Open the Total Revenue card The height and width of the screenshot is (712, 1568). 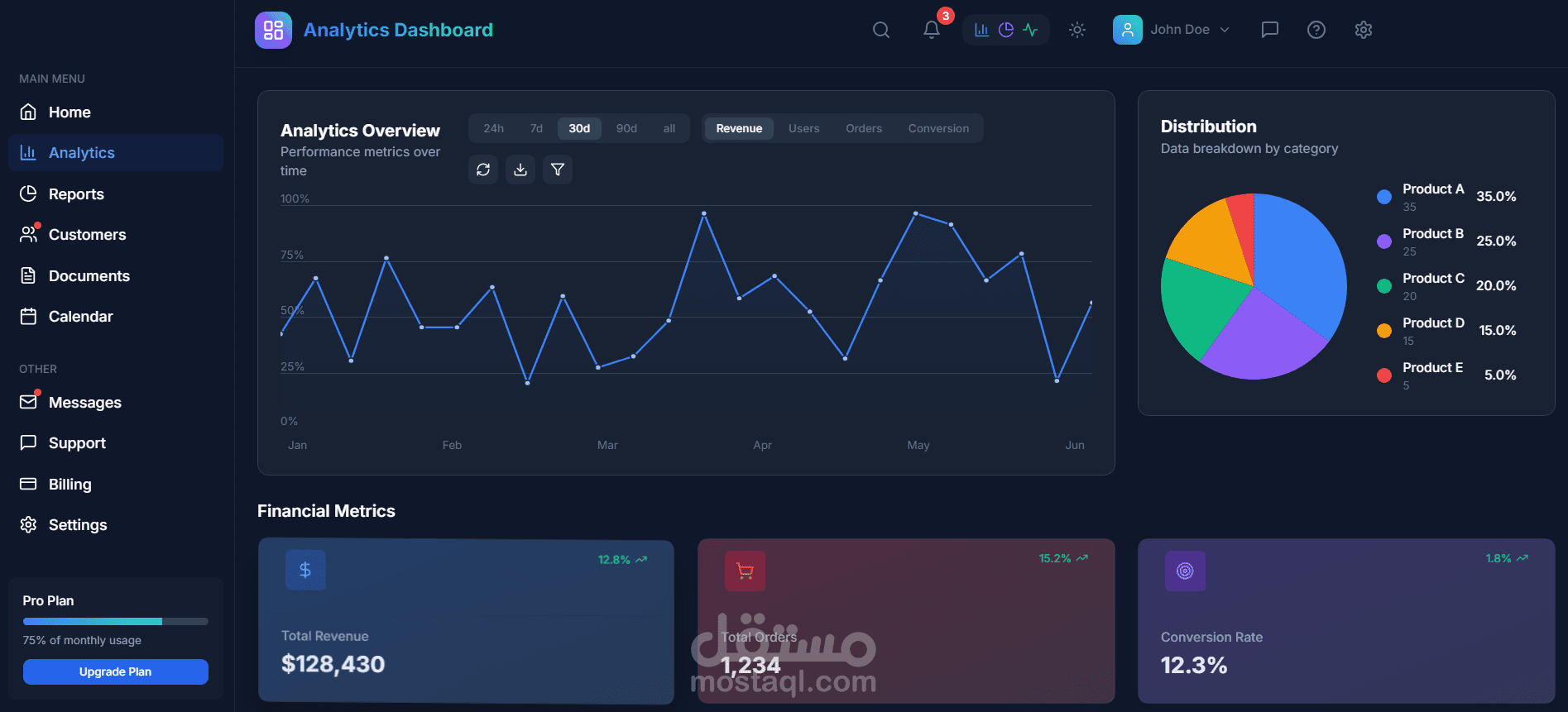coord(466,621)
